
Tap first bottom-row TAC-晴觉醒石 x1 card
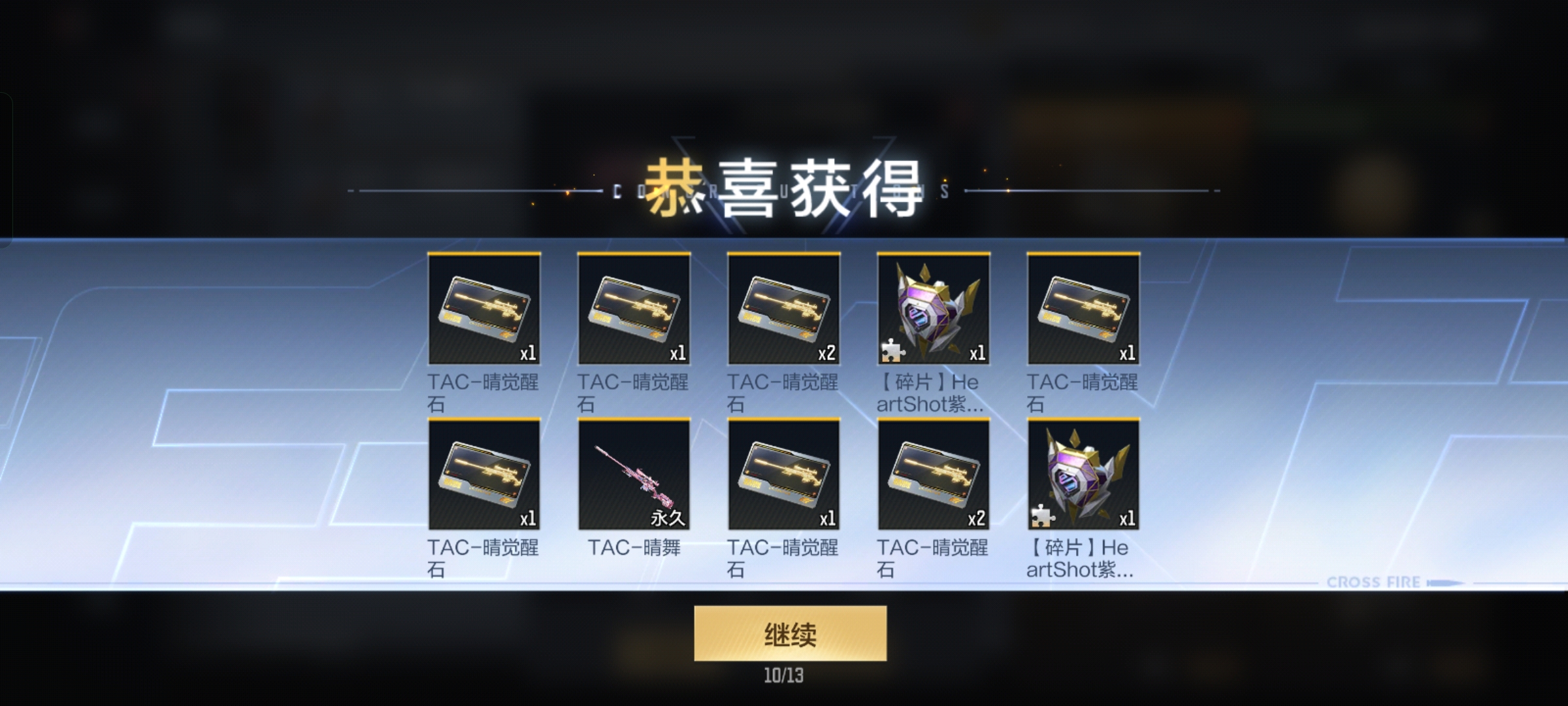(x=484, y=474)
